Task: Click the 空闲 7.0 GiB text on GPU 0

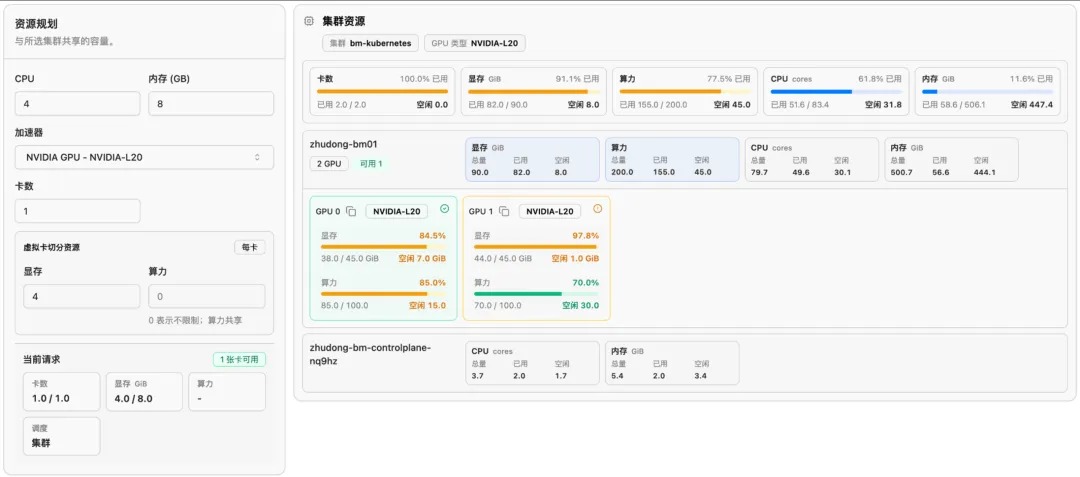Action: (x=422, y=259)
